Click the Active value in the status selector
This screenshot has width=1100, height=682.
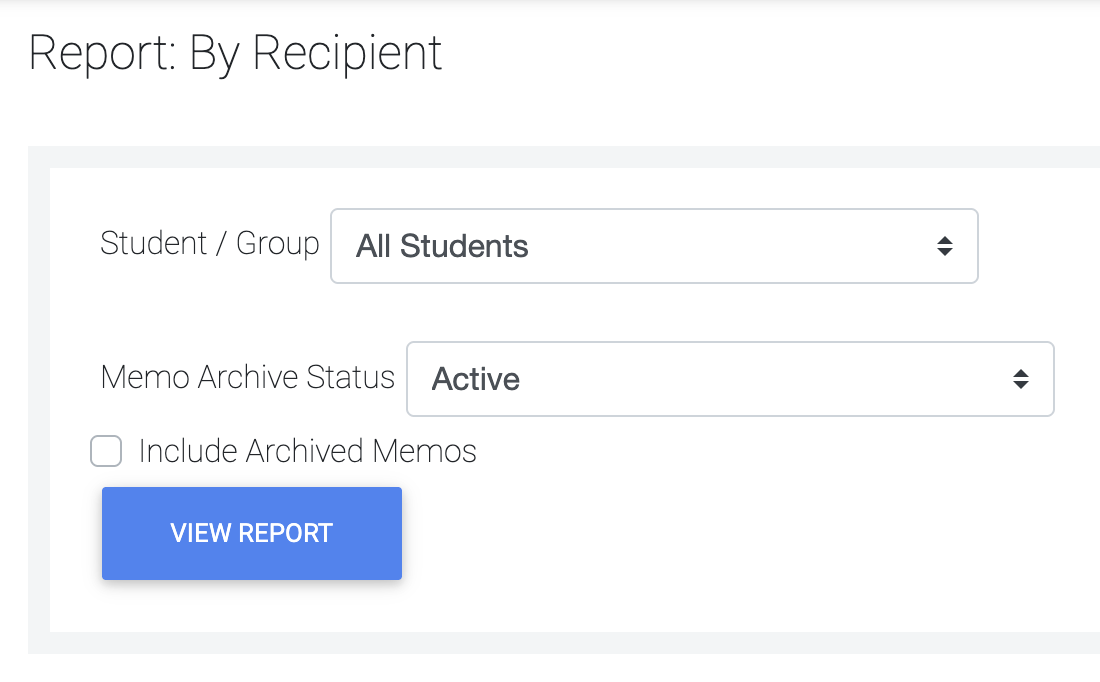[x=476, y=379]
